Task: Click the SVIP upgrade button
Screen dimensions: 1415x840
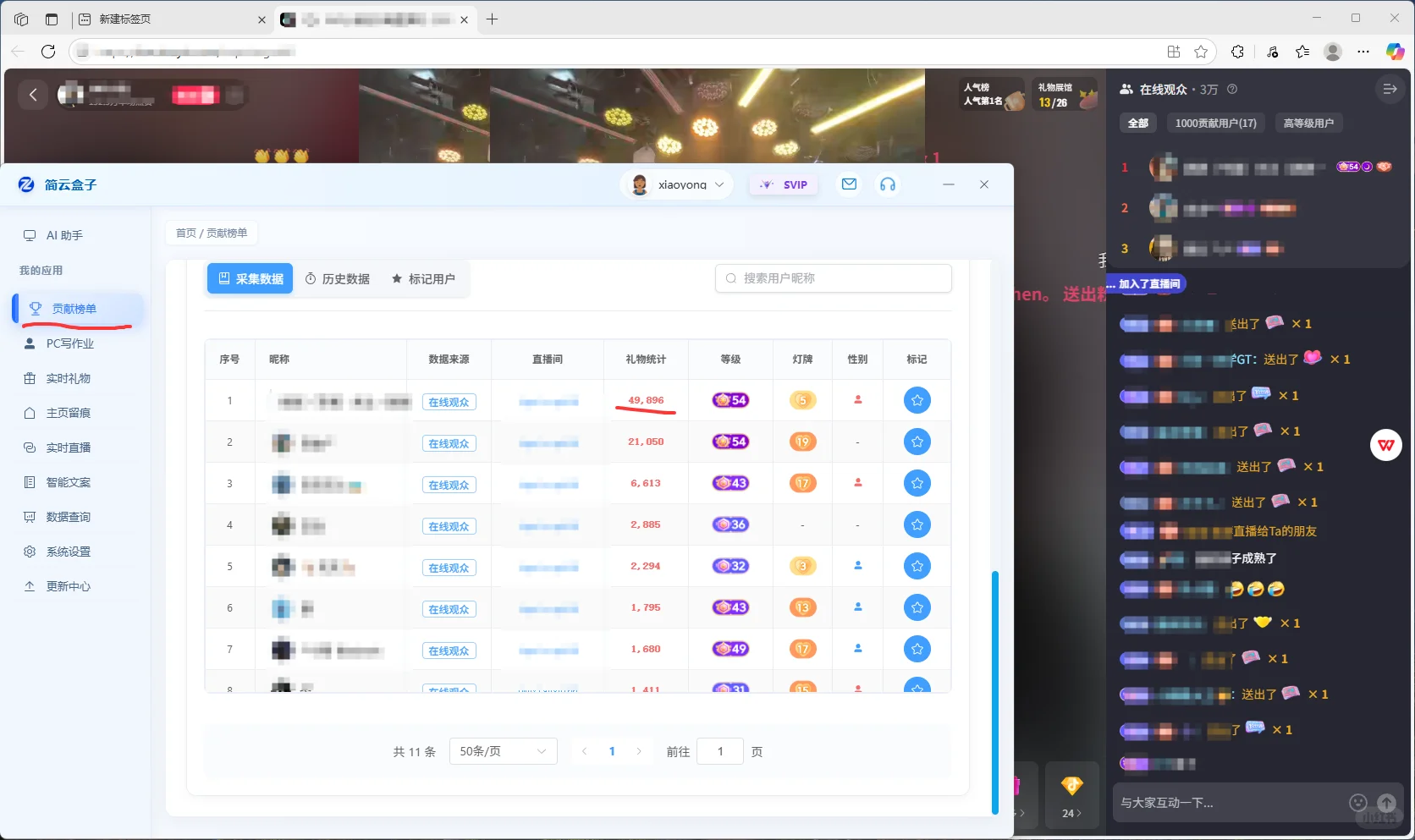Action: (783, 184)
